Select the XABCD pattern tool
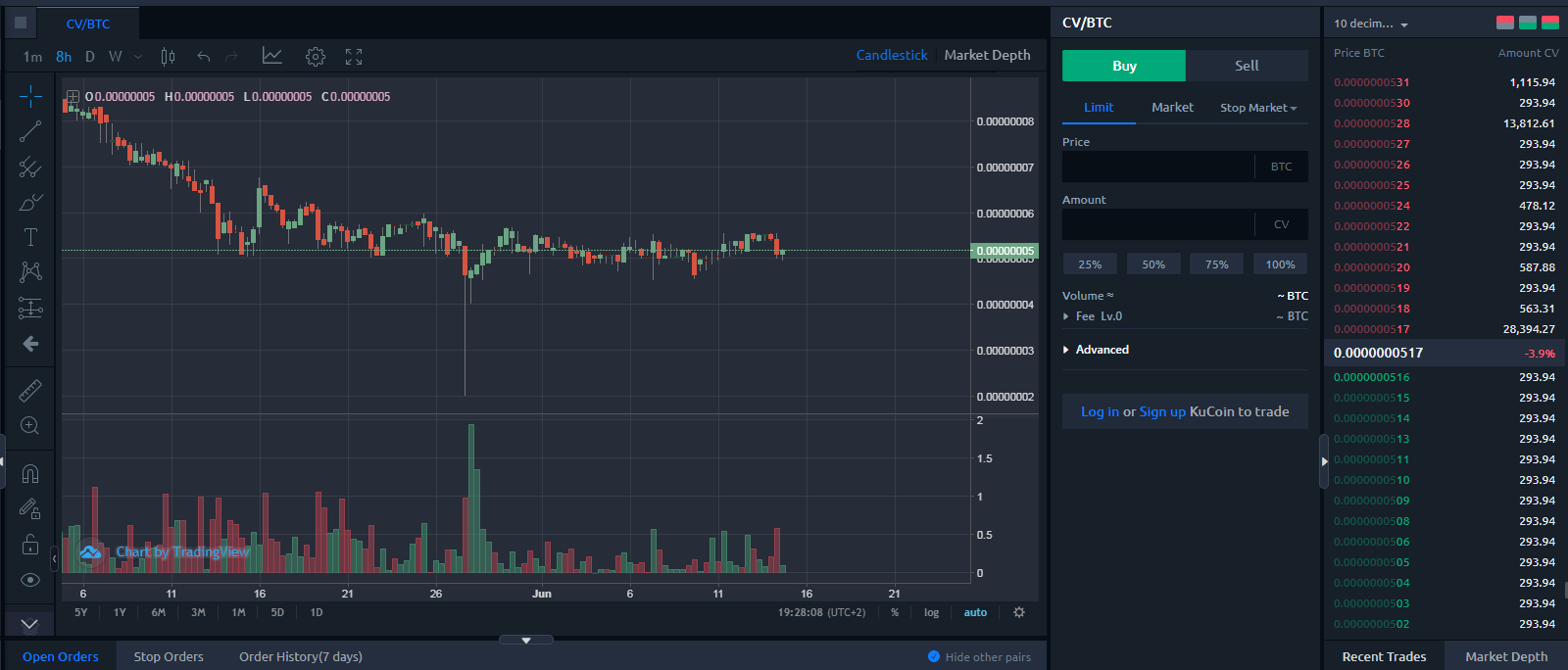The width and height of the screenshot is (1568, 670). (30, 272)
